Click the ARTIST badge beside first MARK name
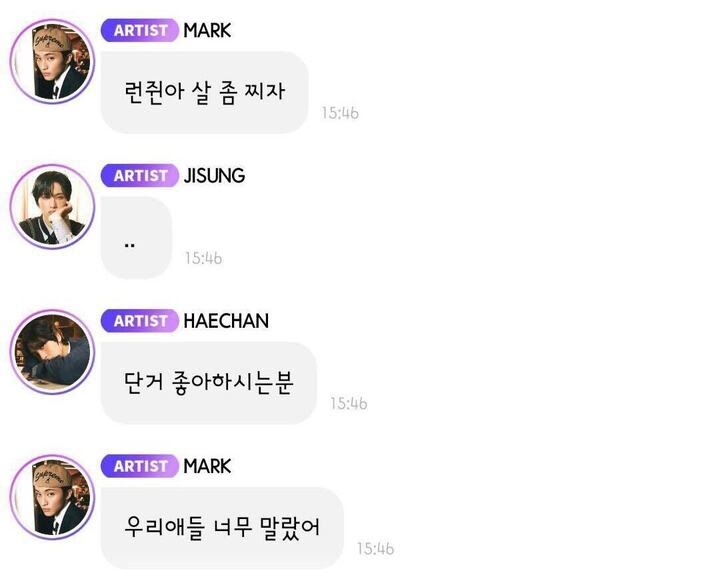Viewport: 720px width, 587px height. (x=140, y=30)
